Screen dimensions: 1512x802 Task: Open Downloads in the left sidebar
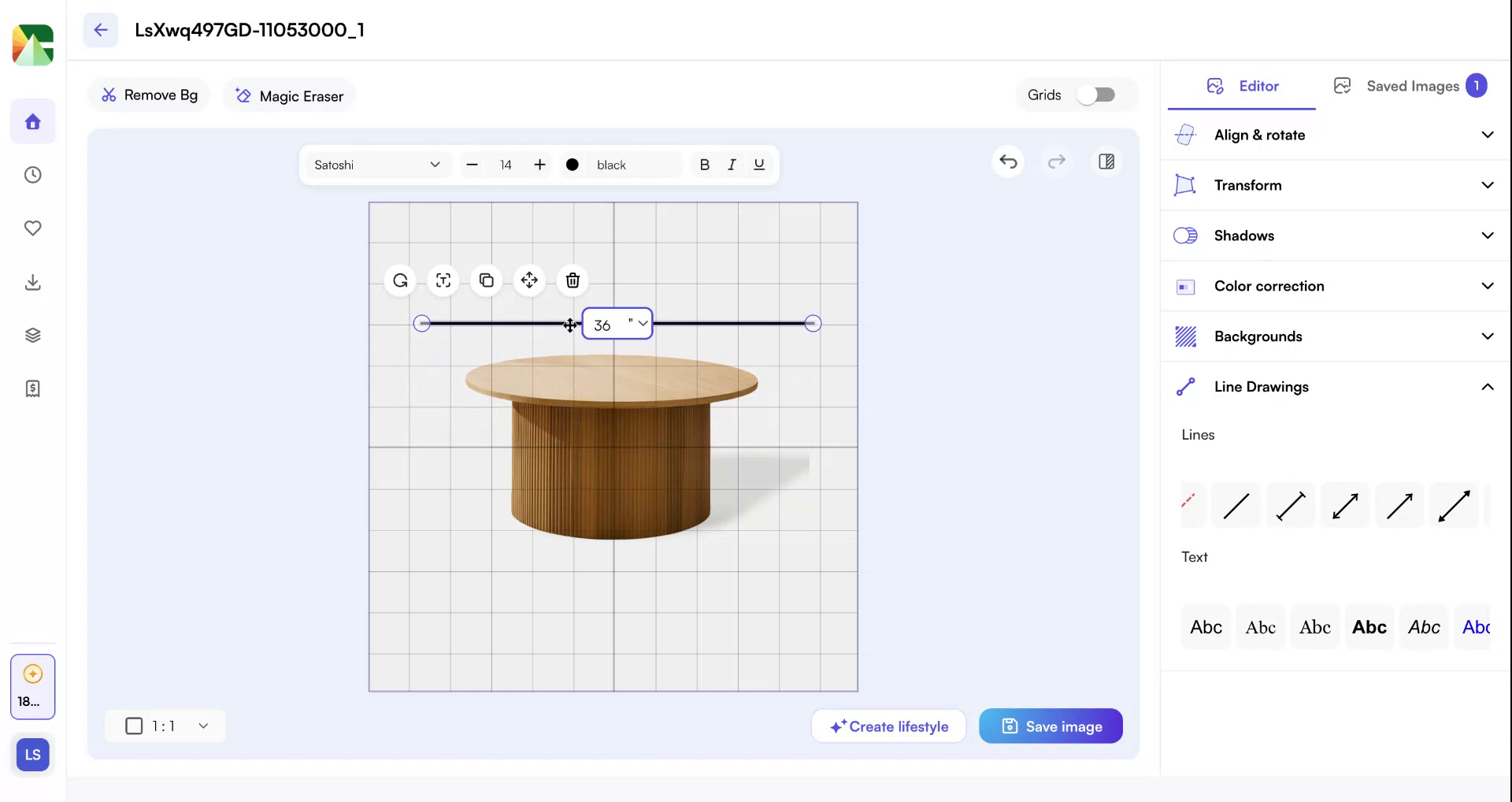32,282
